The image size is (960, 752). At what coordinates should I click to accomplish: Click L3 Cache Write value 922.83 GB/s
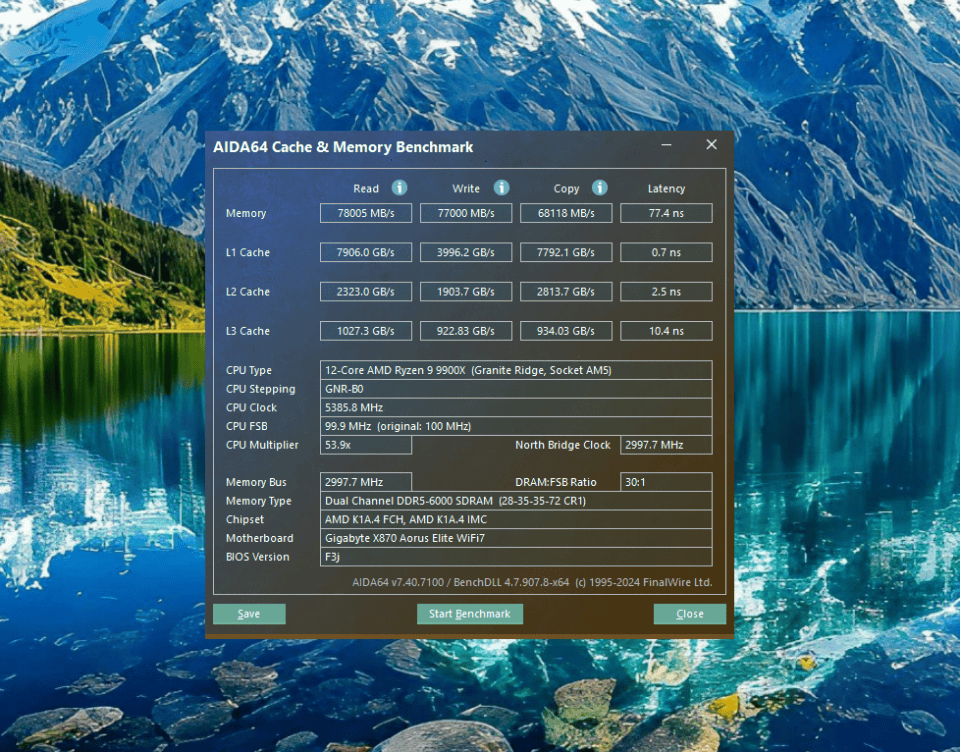click(466, 331)
